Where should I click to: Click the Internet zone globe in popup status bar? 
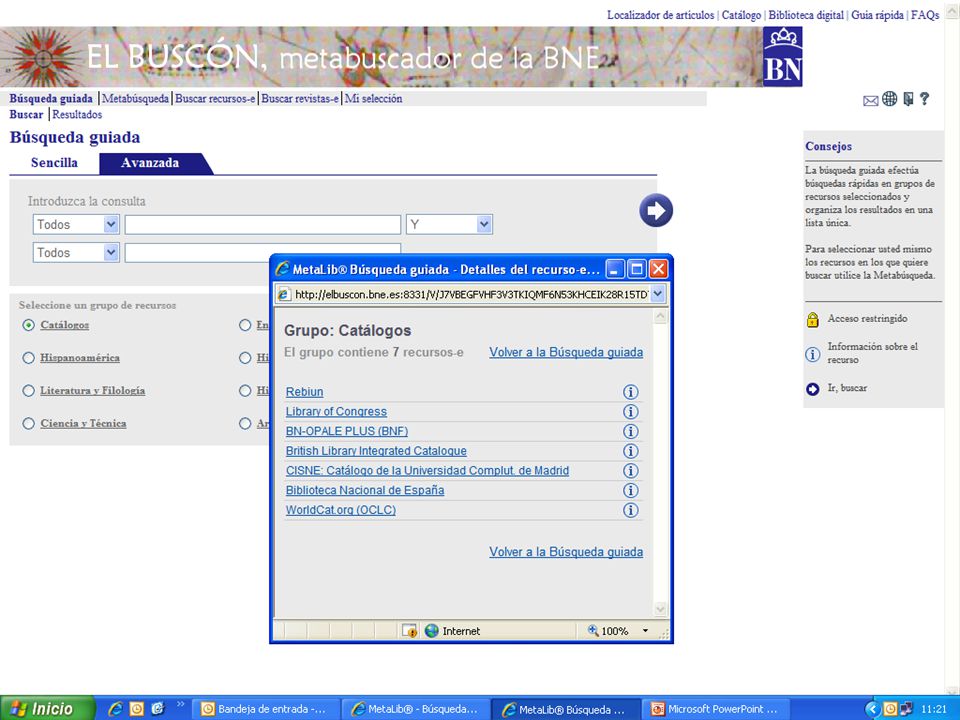[432, 631]
